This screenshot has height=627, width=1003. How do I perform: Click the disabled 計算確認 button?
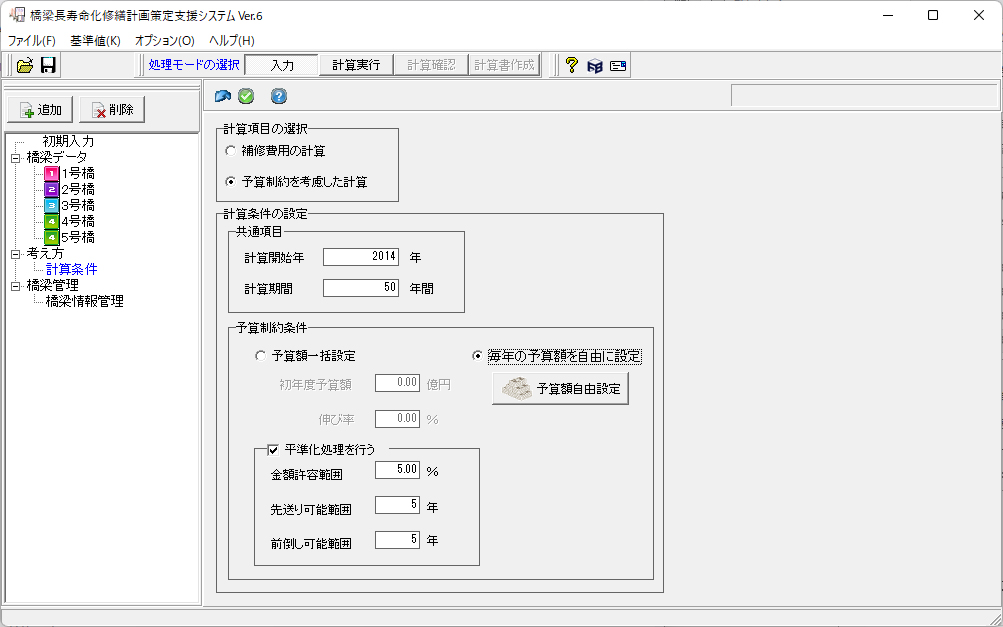431,65
